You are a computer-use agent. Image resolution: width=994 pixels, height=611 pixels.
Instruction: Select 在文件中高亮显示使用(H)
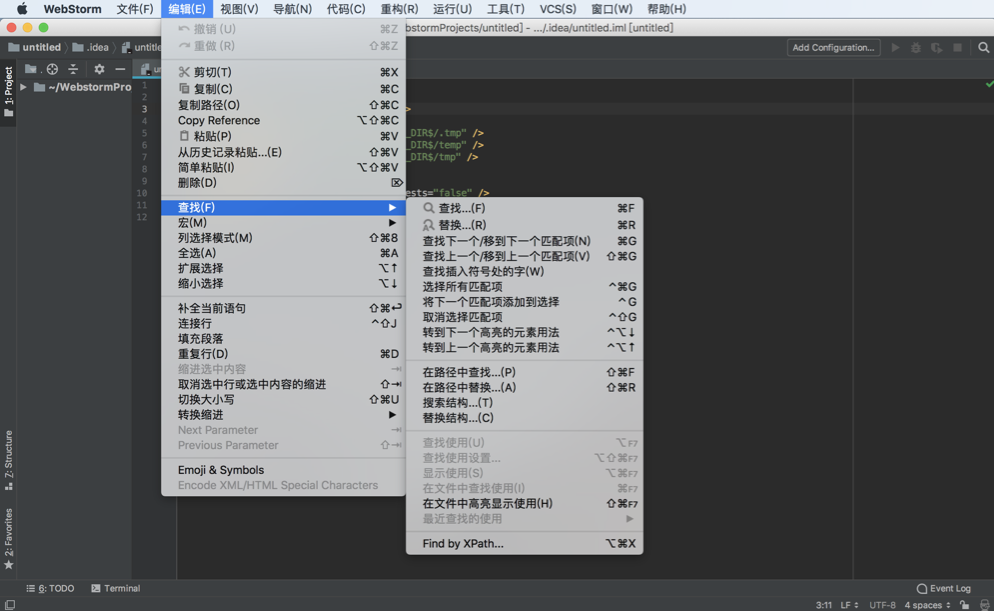tap(524, 503)
